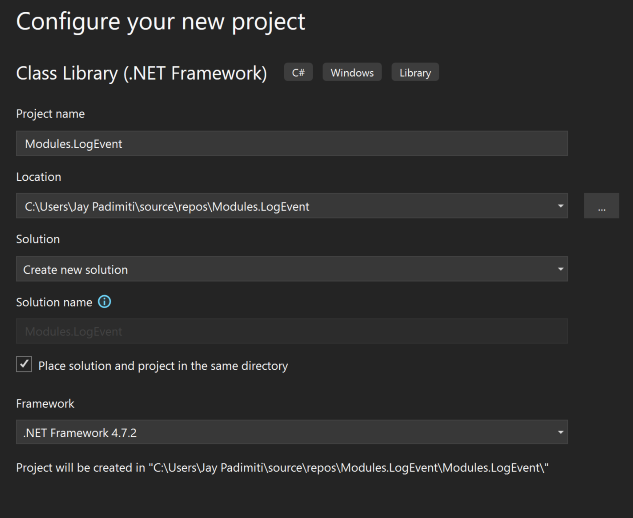Open the location browse ellipsis button
The width and height of the screenshot is (633, 518).
(601, 206)
